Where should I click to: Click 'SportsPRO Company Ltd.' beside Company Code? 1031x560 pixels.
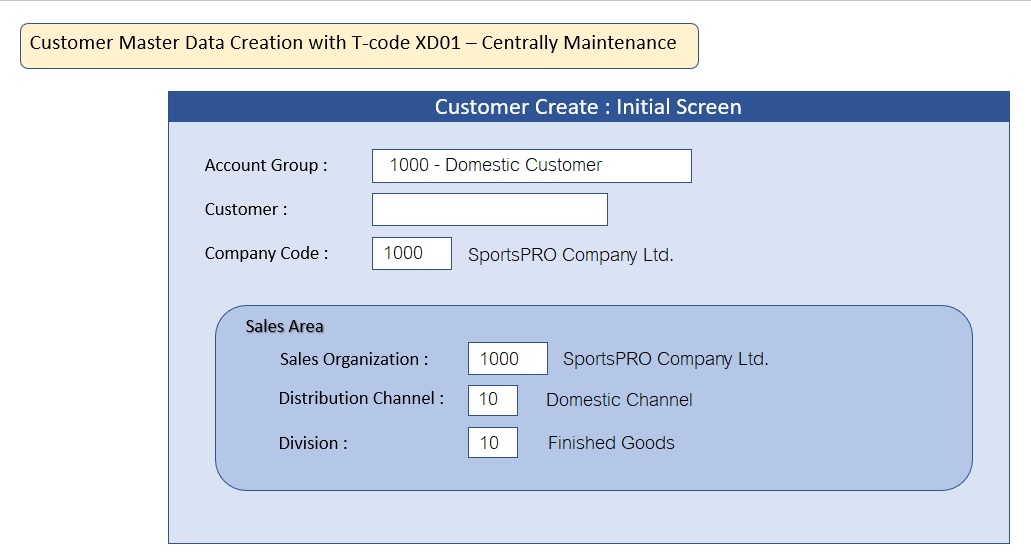571,255
